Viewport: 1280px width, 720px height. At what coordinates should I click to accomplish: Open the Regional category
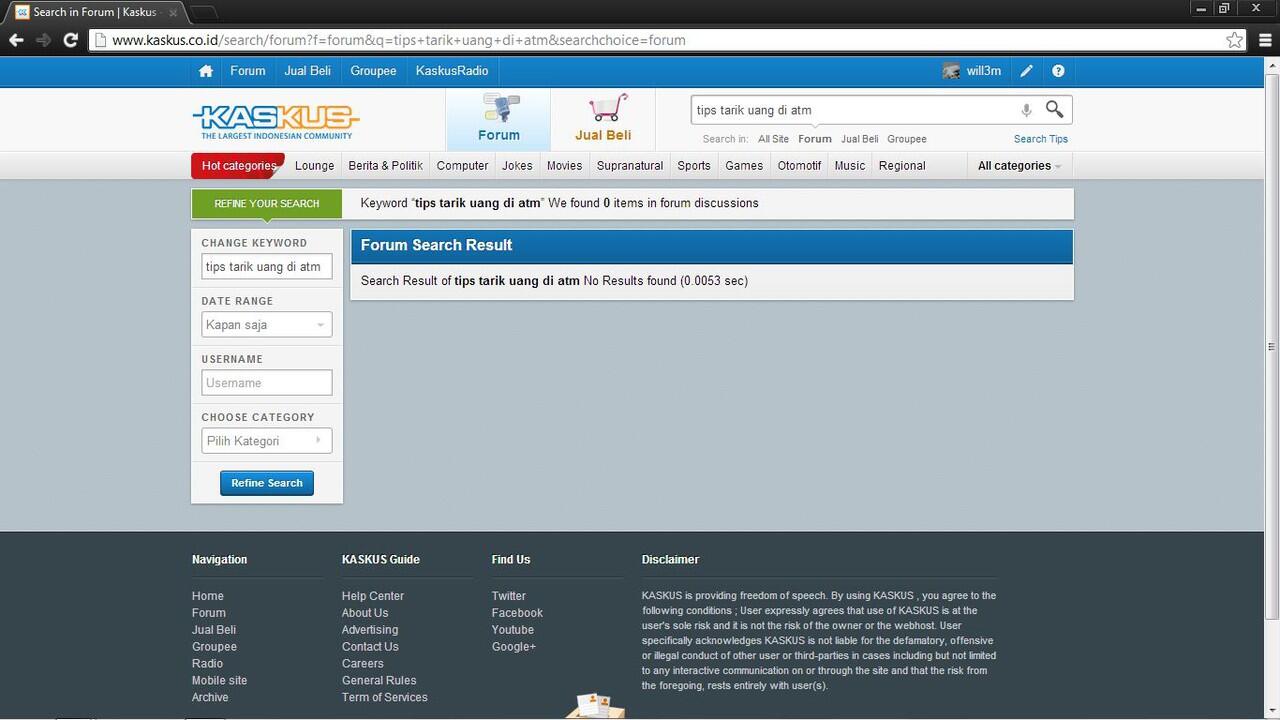902,166
